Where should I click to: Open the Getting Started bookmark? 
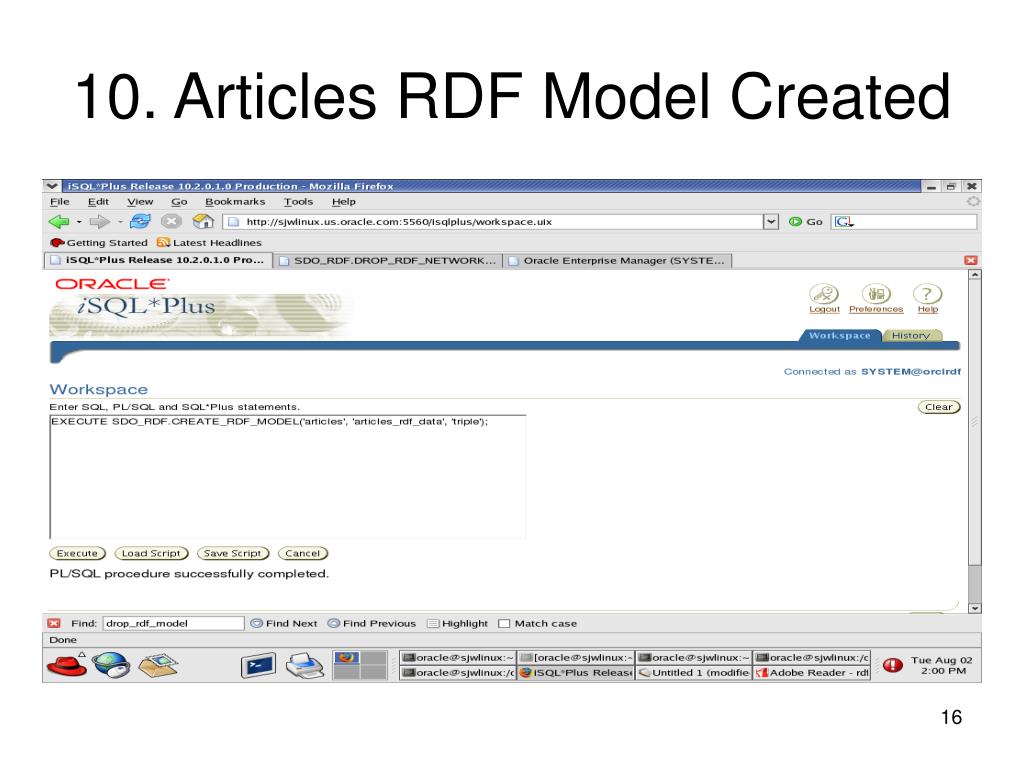pos(99,243)
